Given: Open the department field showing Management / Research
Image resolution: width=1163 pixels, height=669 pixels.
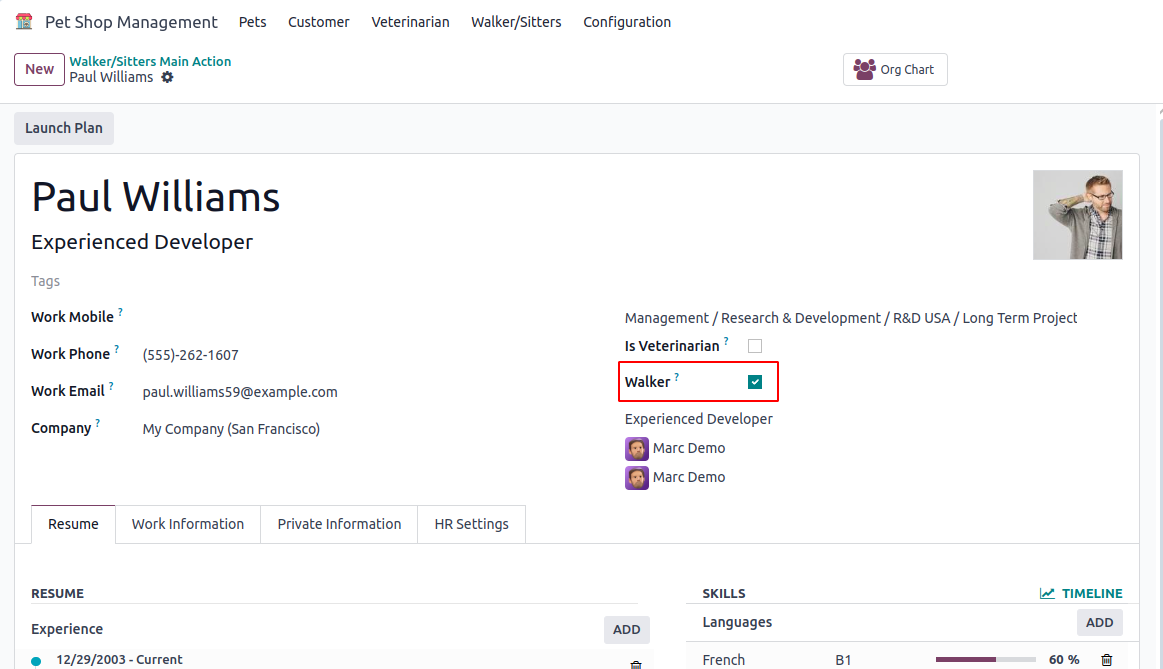Looking at the screenshot, I should (851, 317).
